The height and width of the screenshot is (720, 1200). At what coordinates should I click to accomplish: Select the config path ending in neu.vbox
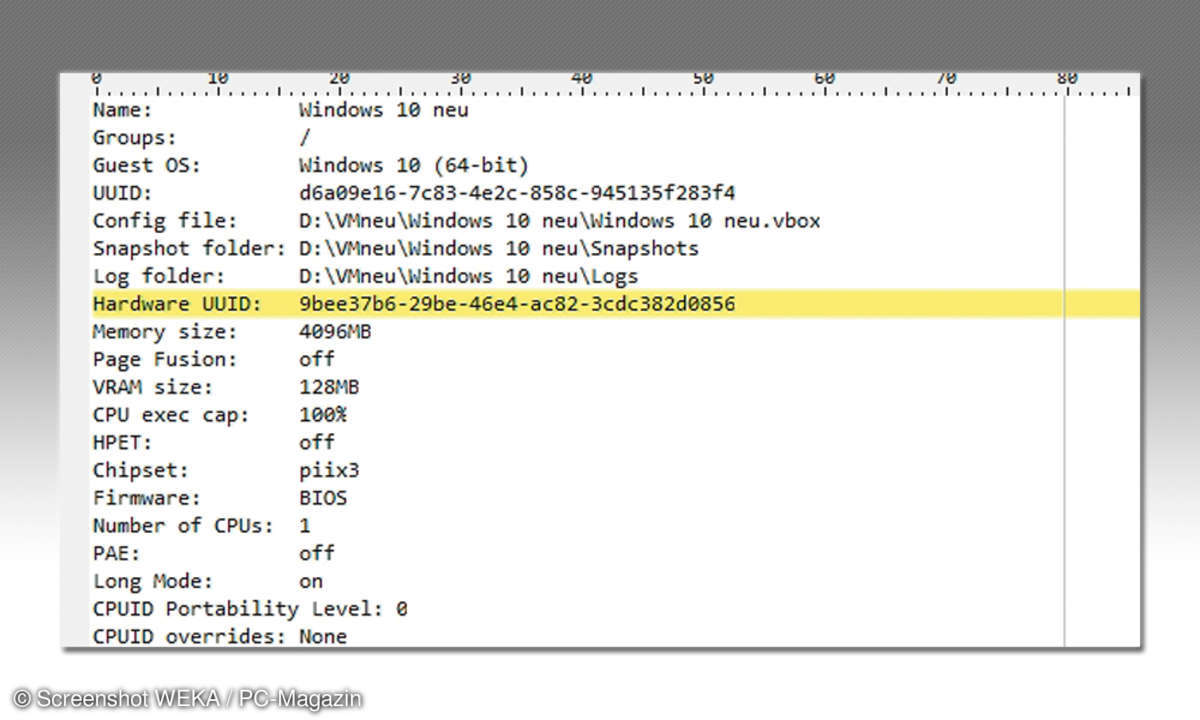[560, 221]
